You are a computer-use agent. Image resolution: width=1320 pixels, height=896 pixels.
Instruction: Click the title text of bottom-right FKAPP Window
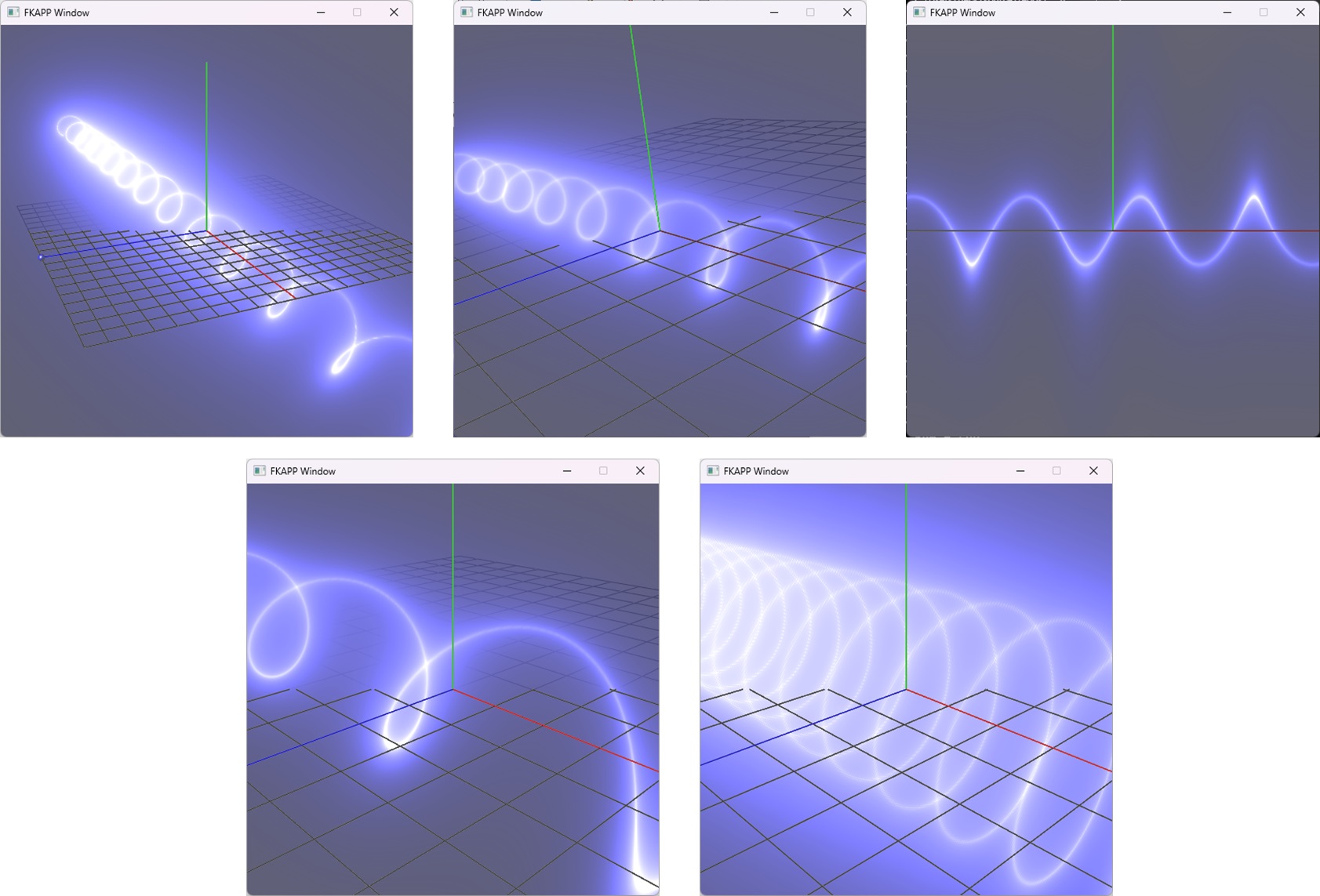point(756,471)
